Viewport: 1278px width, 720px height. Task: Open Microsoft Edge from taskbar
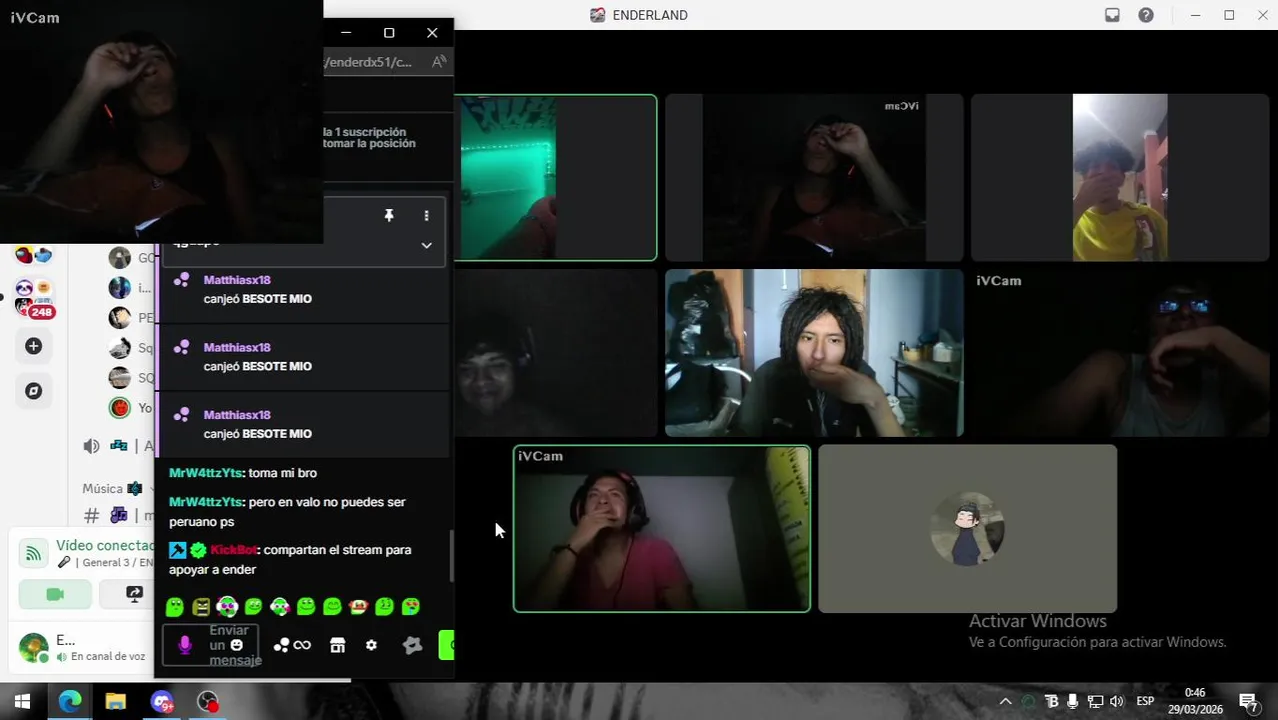(x=70, y=702)
